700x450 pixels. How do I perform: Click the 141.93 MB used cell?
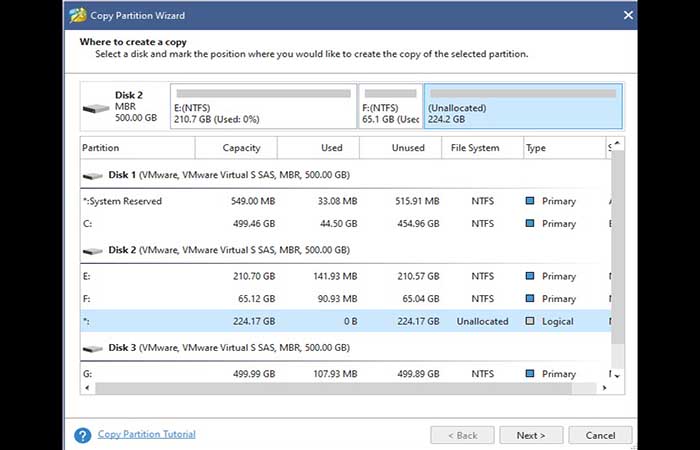tap(335, 276)
